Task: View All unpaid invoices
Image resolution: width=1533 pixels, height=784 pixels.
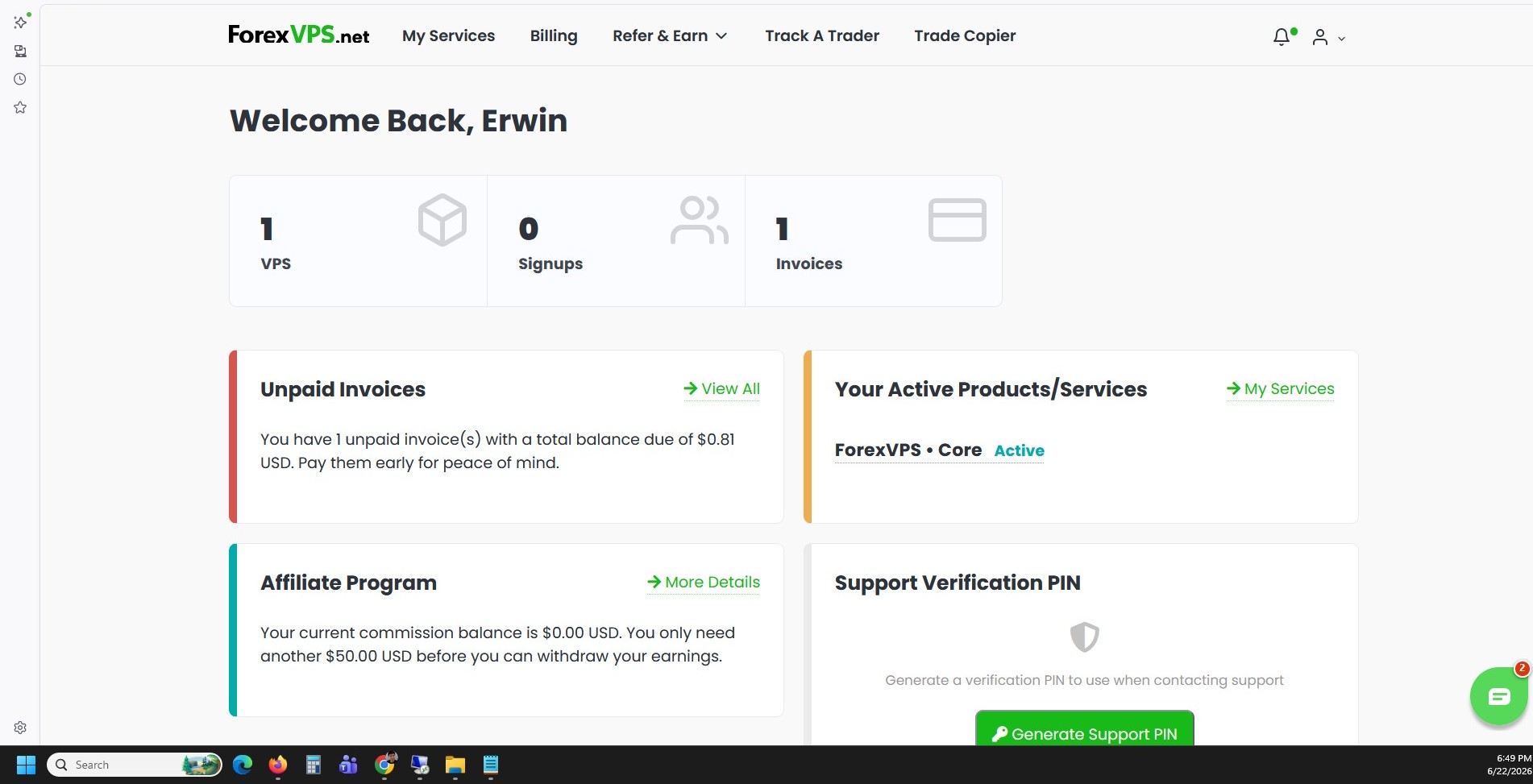Action: tap(722, 388)
